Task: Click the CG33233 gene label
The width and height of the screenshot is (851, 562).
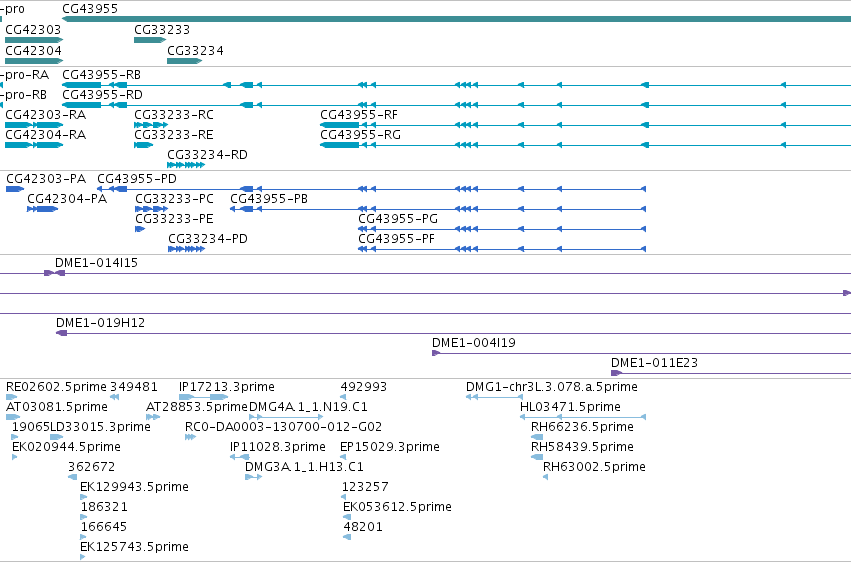Action: click(162, 29)
